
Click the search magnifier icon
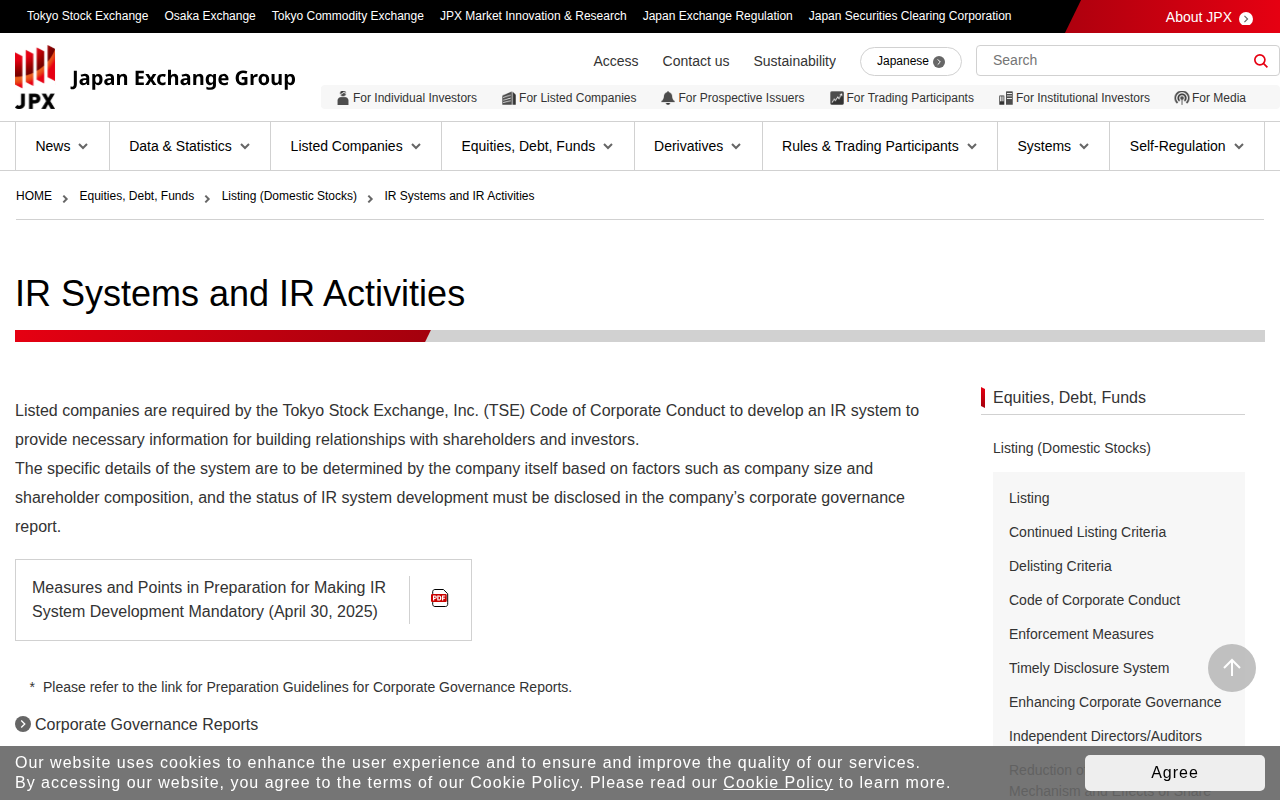click(1260, 61)
